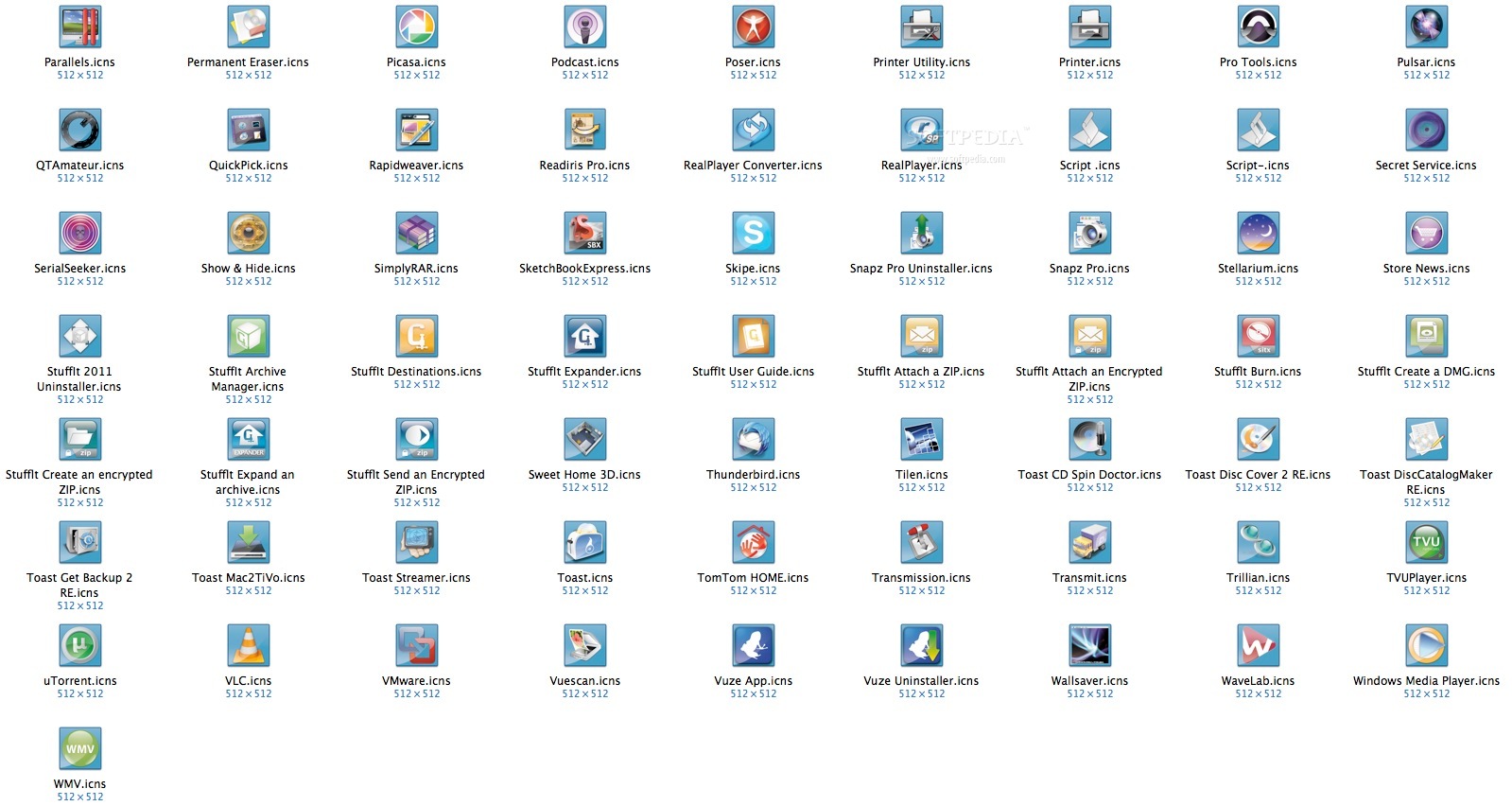Select the 'Snapz Pro.icns' label
The image size is (1512, 806).
coord(1090,269)
